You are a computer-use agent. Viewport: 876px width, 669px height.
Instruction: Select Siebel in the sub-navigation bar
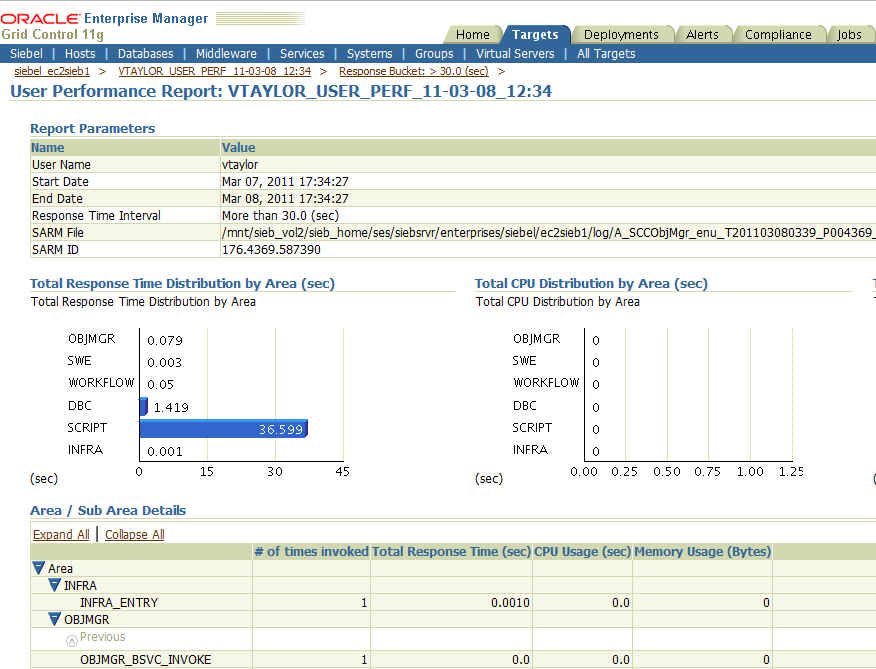point(26,54)
